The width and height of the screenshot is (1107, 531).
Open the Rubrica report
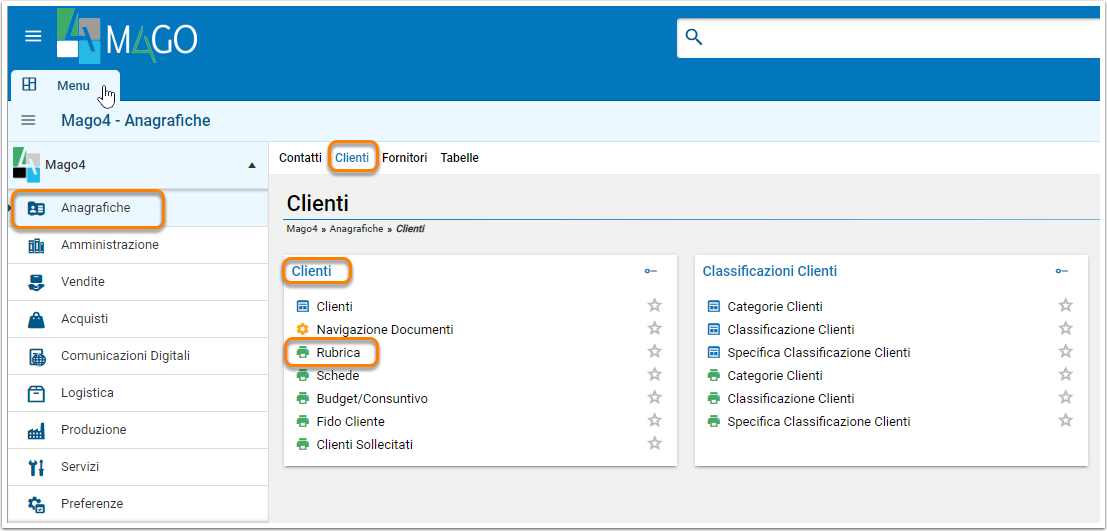click(x=338, y=352)
